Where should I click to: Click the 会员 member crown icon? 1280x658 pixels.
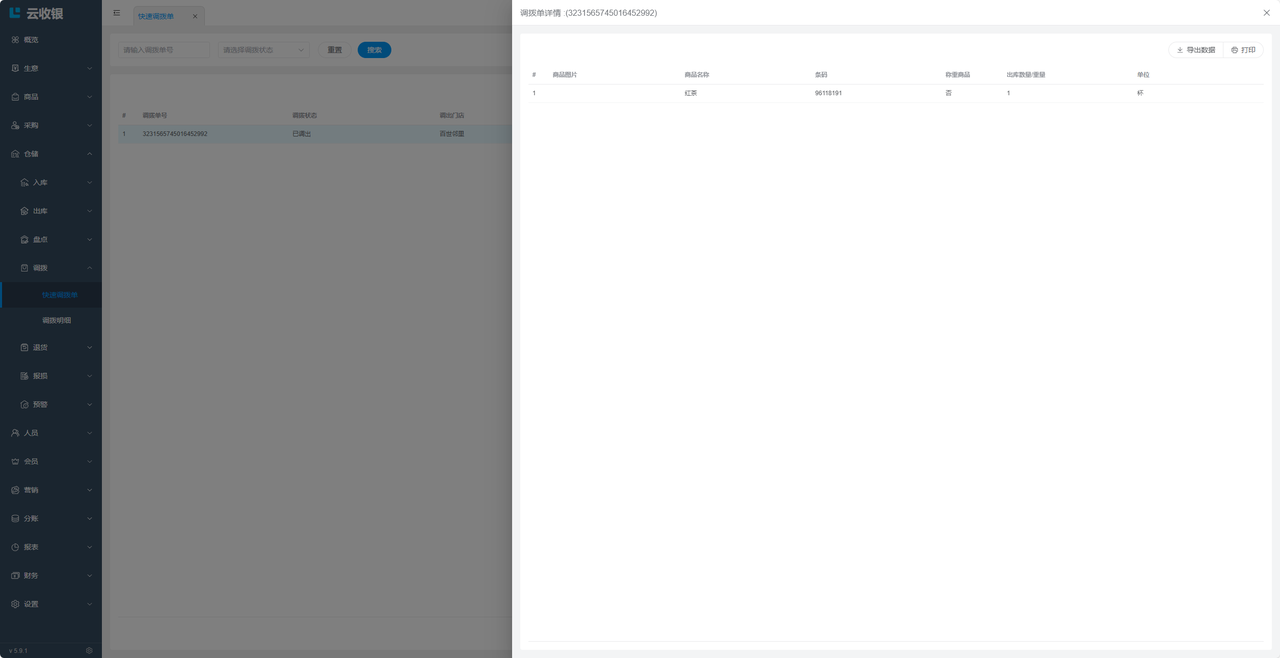[x=15, y=462]
